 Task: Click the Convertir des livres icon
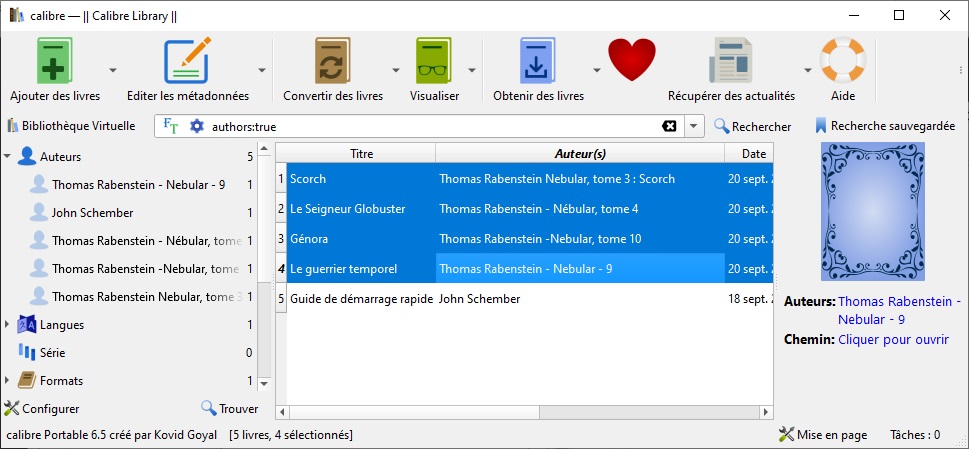point(332,62)
